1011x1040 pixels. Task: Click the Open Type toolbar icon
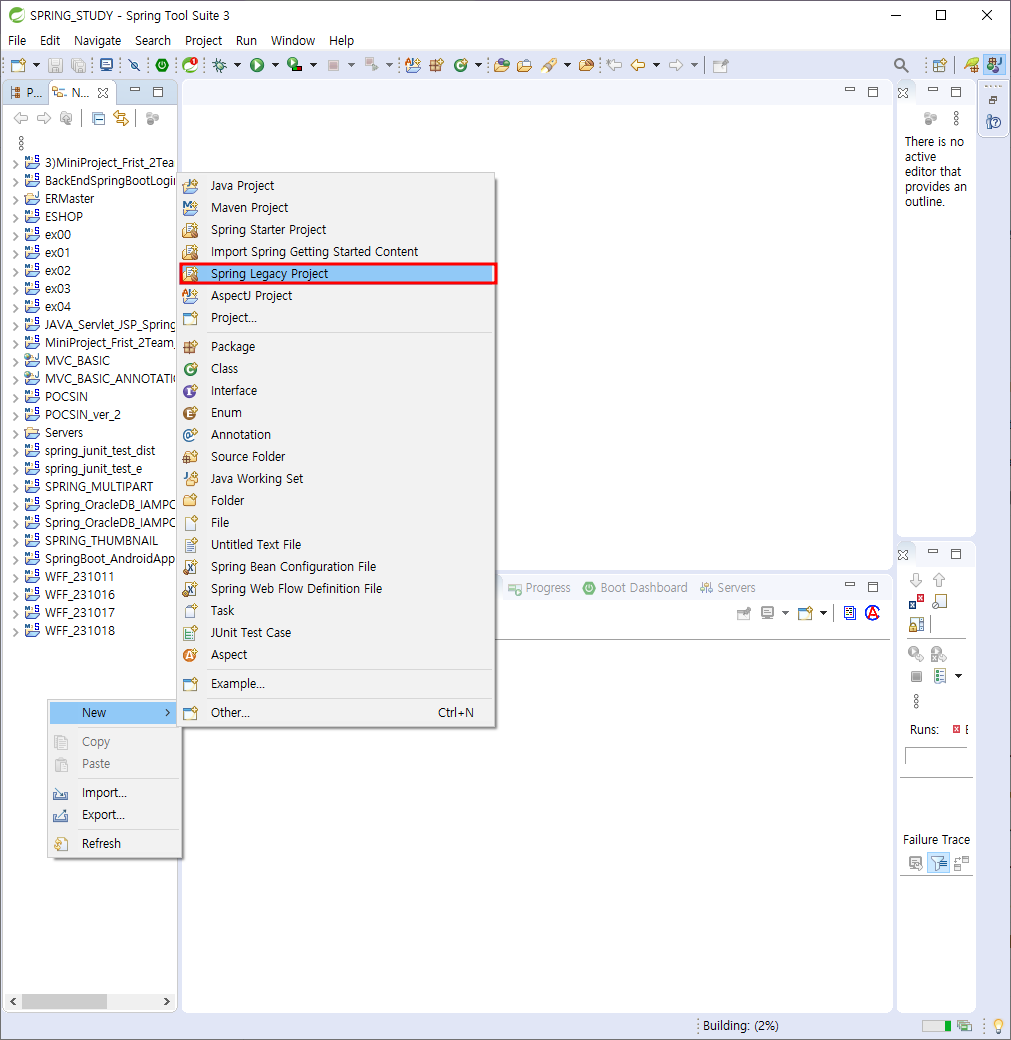(502, 65)
